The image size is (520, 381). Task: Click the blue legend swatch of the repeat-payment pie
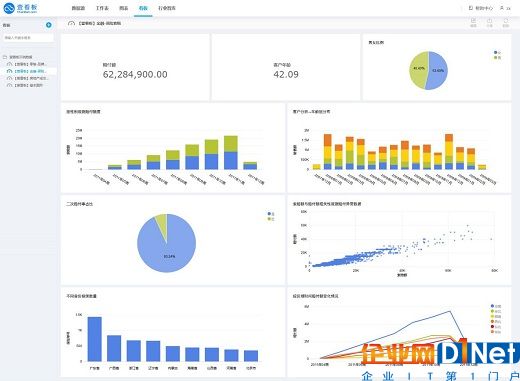point(269,213)
